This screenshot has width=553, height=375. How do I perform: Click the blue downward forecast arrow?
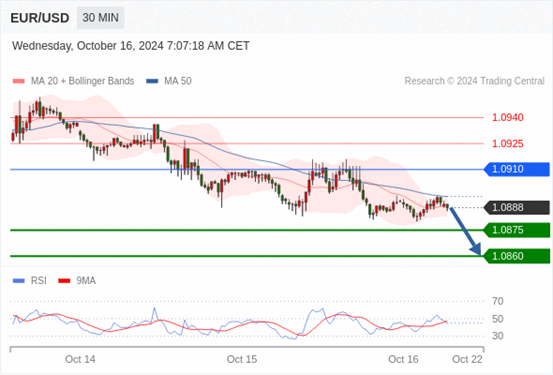[x=465, y=231]
